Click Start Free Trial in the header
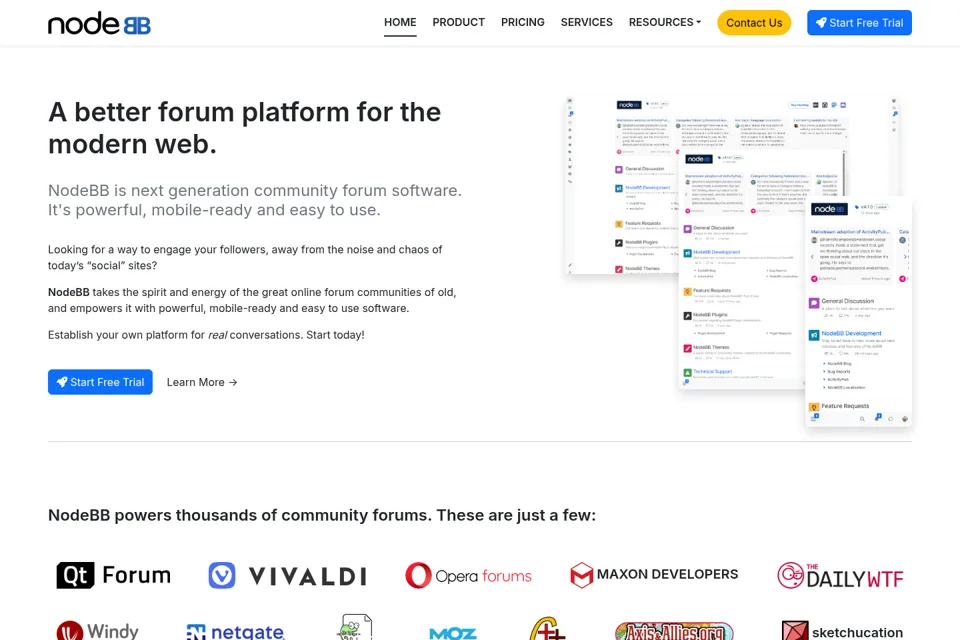This screenshot has height=640, width=960. click(x=859, y=23)
